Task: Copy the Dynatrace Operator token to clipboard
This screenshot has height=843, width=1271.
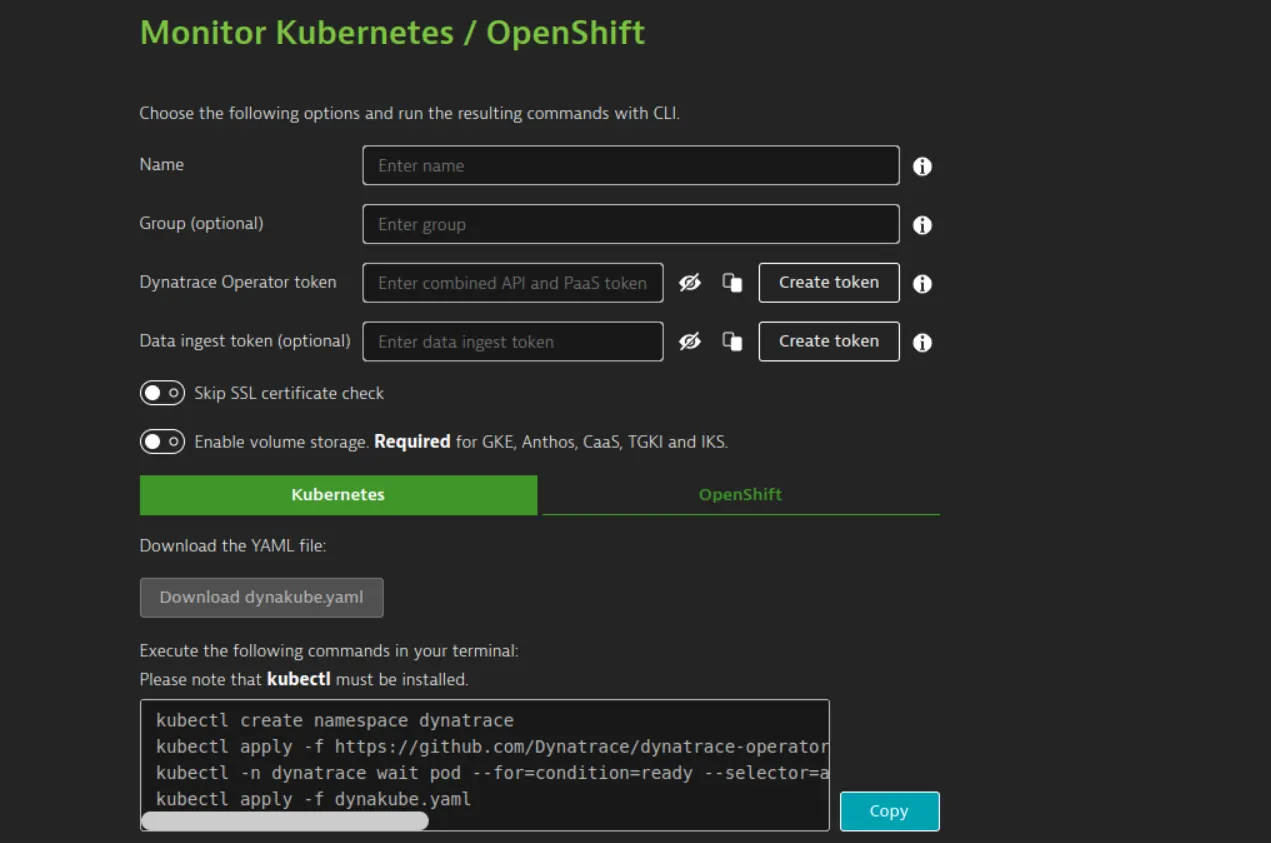Action: (x=732, y=283)
